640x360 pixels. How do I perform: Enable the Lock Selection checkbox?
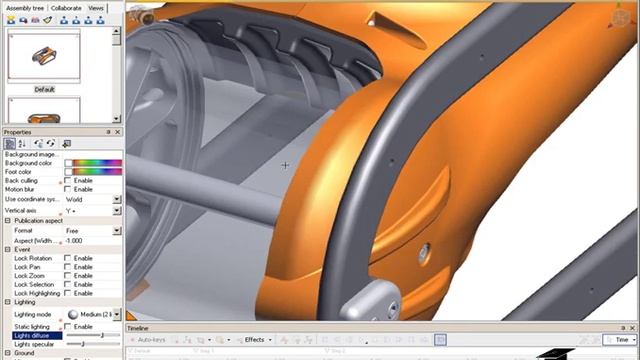[68, 284]
